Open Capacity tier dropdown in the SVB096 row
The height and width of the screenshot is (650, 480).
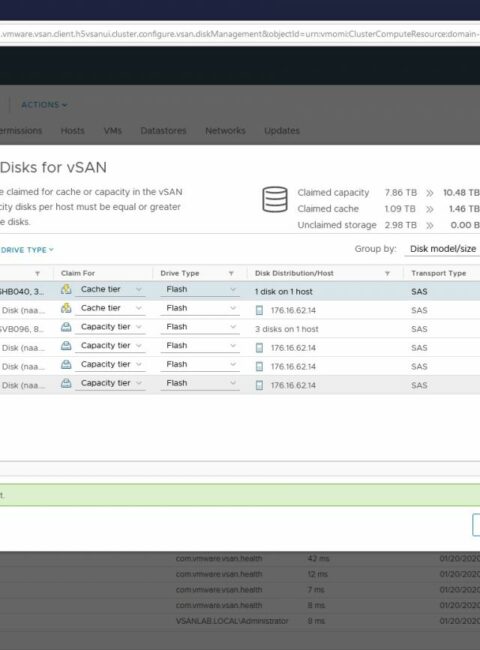coord(110,327)
